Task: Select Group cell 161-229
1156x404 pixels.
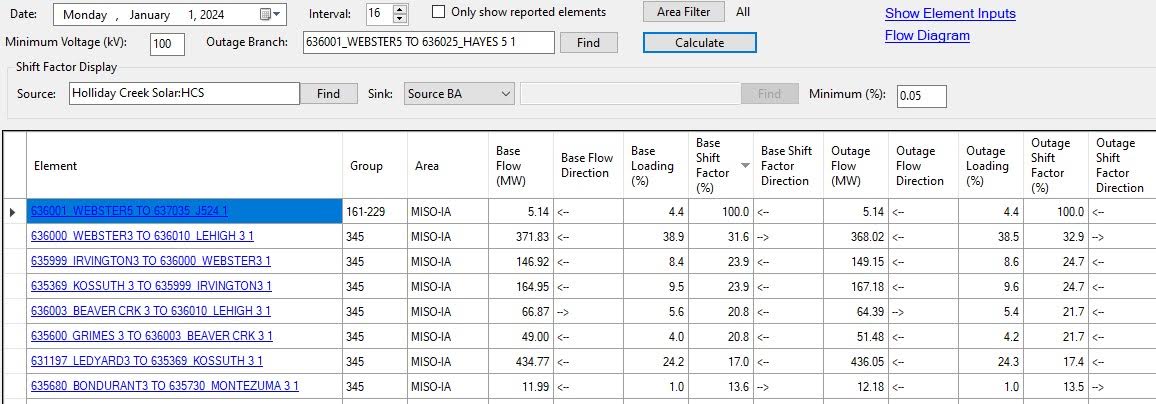Action: point(375,212)
